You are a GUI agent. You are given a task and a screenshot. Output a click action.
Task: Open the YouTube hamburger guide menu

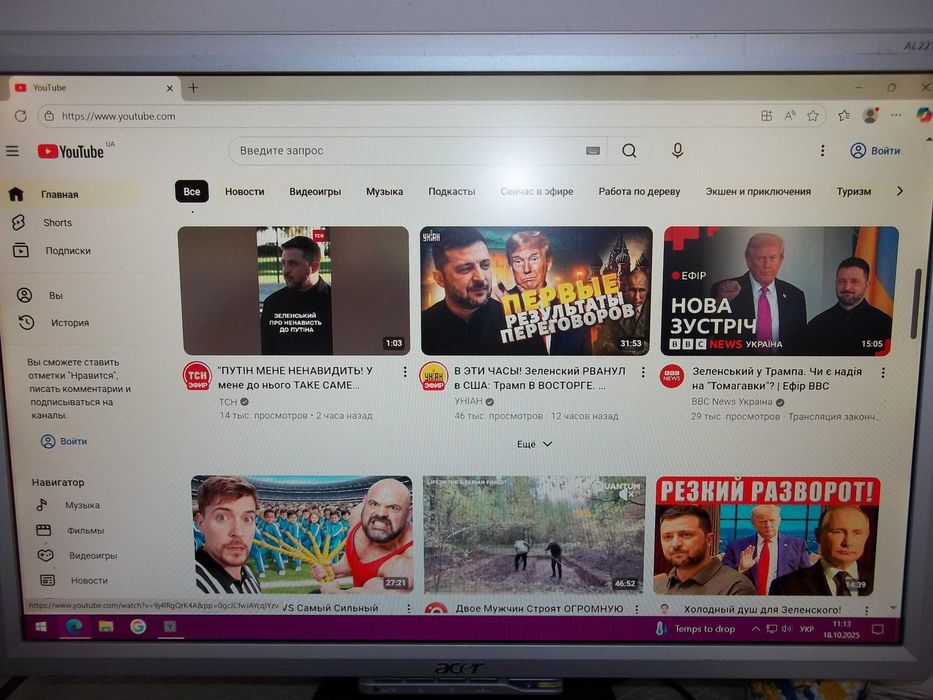coord(12,151)
